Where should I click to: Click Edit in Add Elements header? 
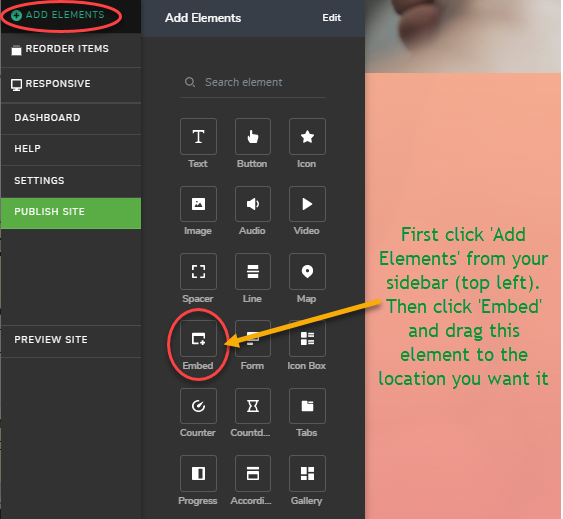pos(331,18)
